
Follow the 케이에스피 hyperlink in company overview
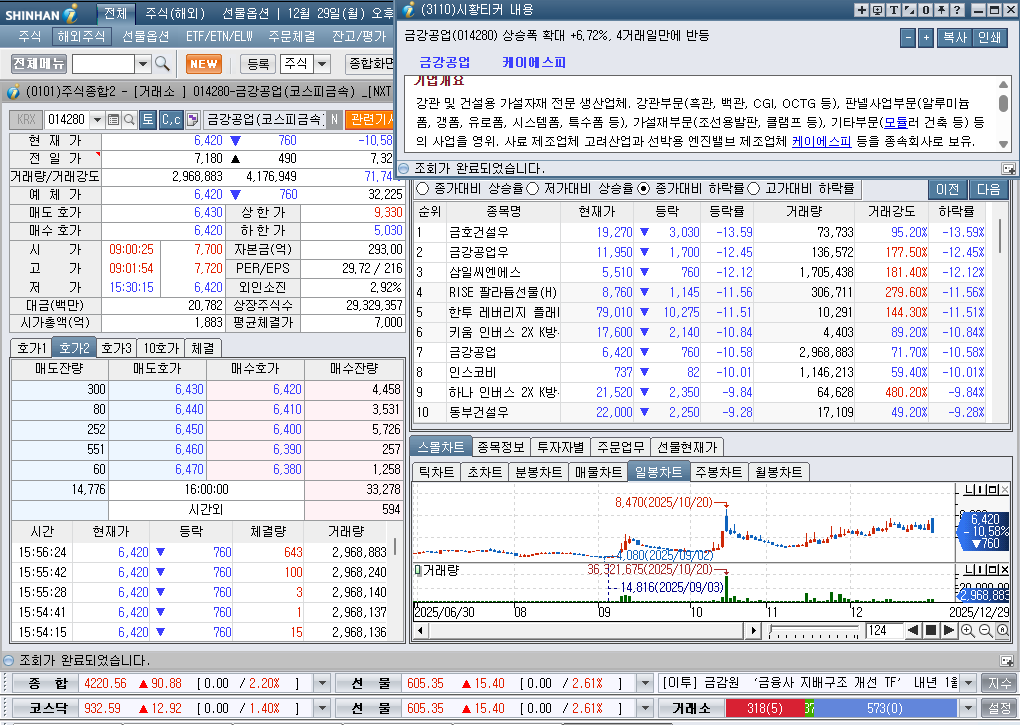(x=821, y=141)
